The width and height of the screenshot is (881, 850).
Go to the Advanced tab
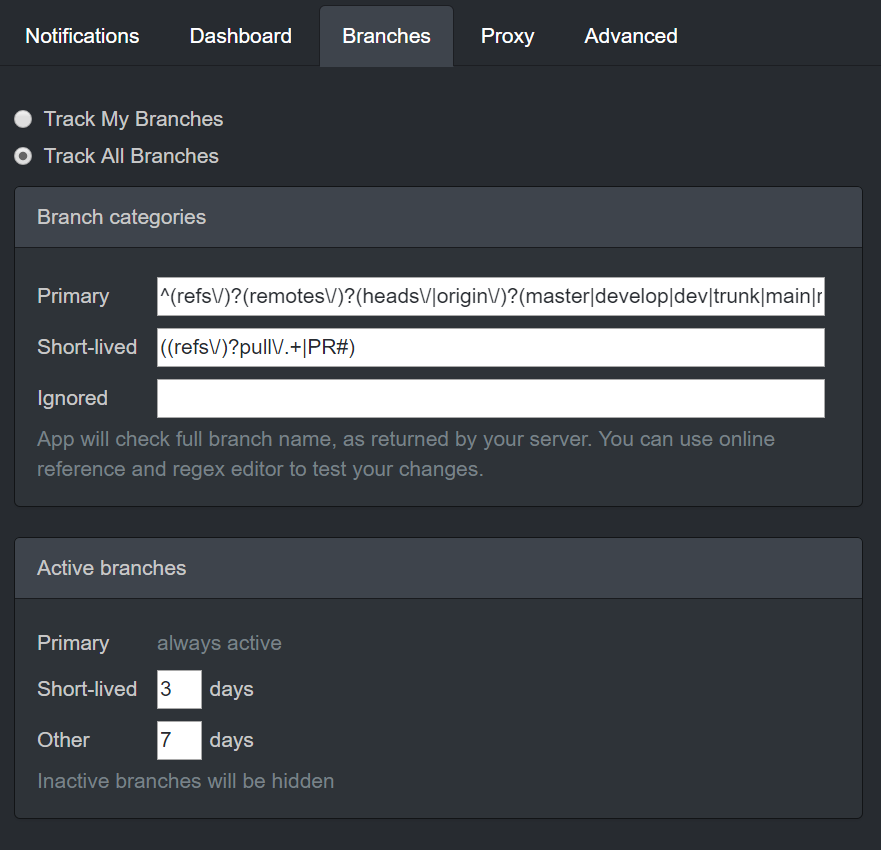630,36
